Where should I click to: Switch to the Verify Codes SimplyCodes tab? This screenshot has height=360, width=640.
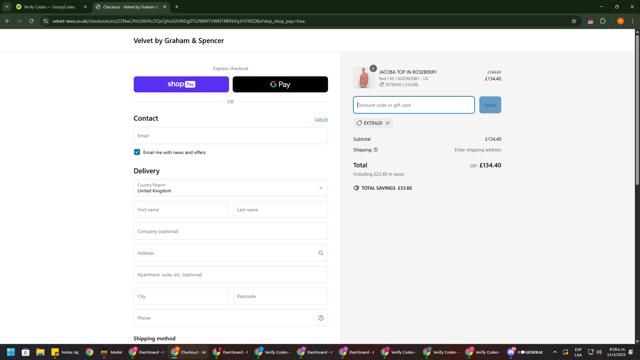(49, 7)
